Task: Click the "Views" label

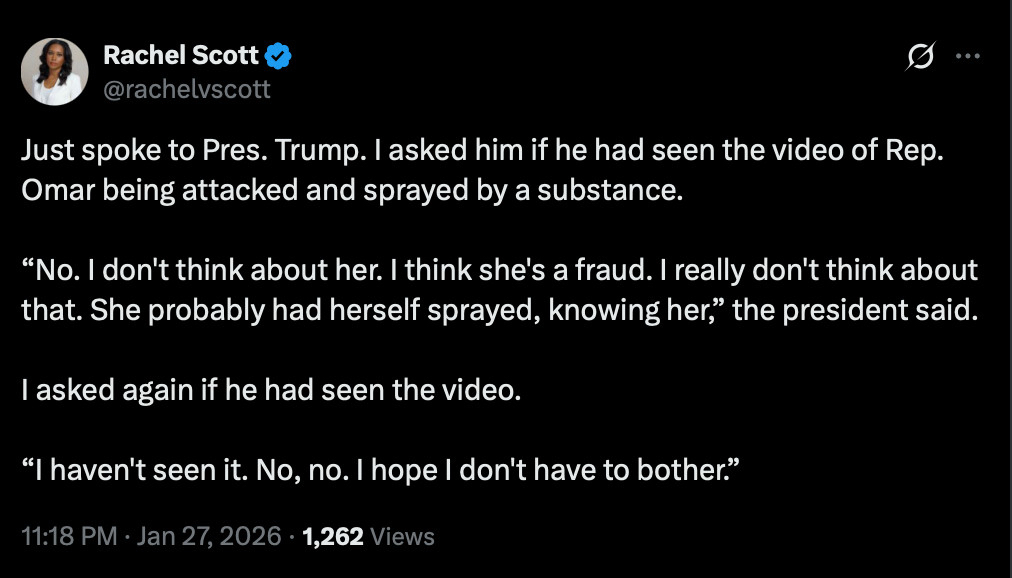Action: click(x=402, y=537)
